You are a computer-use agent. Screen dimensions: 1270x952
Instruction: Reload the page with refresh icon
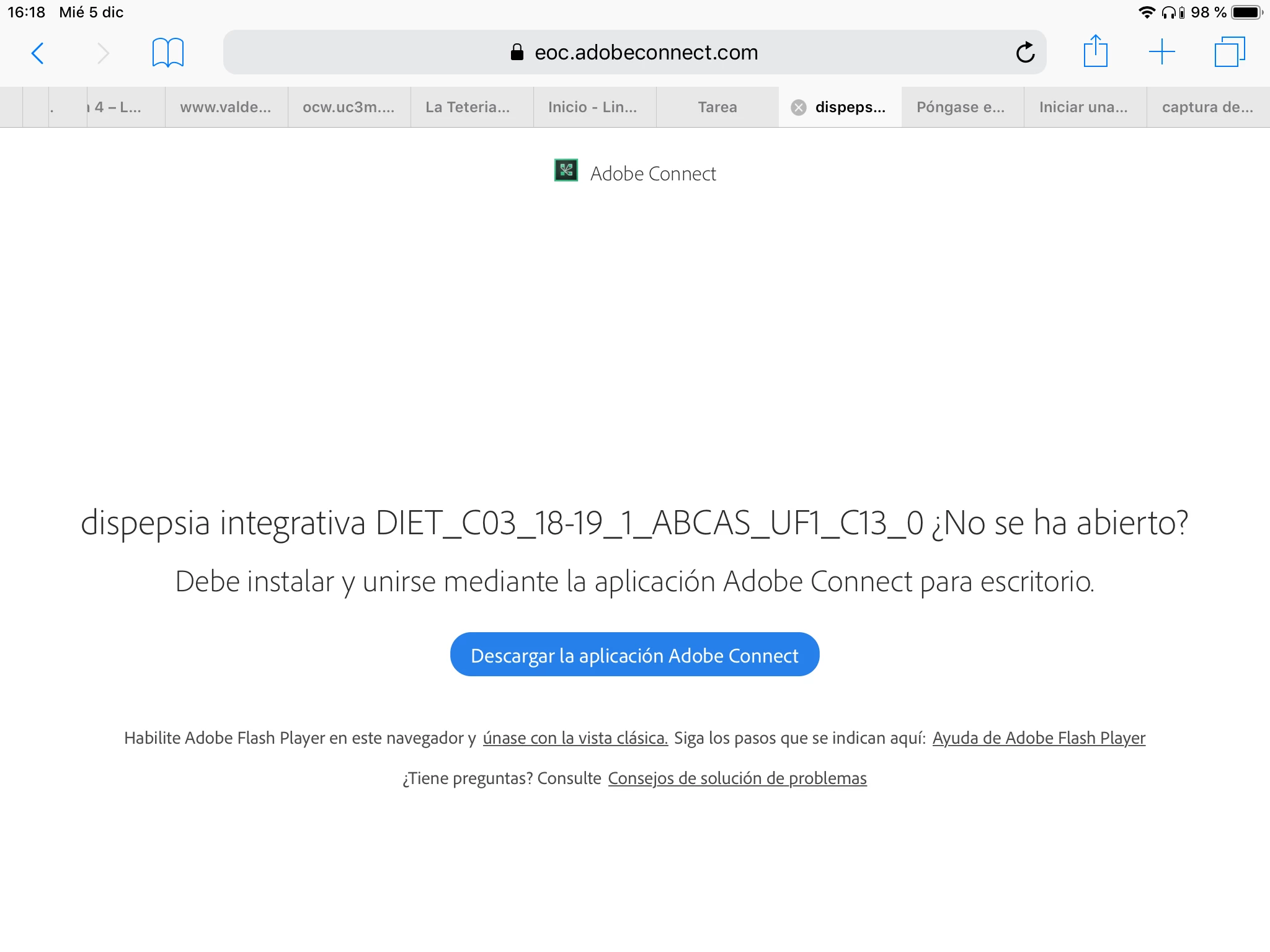1025,53
